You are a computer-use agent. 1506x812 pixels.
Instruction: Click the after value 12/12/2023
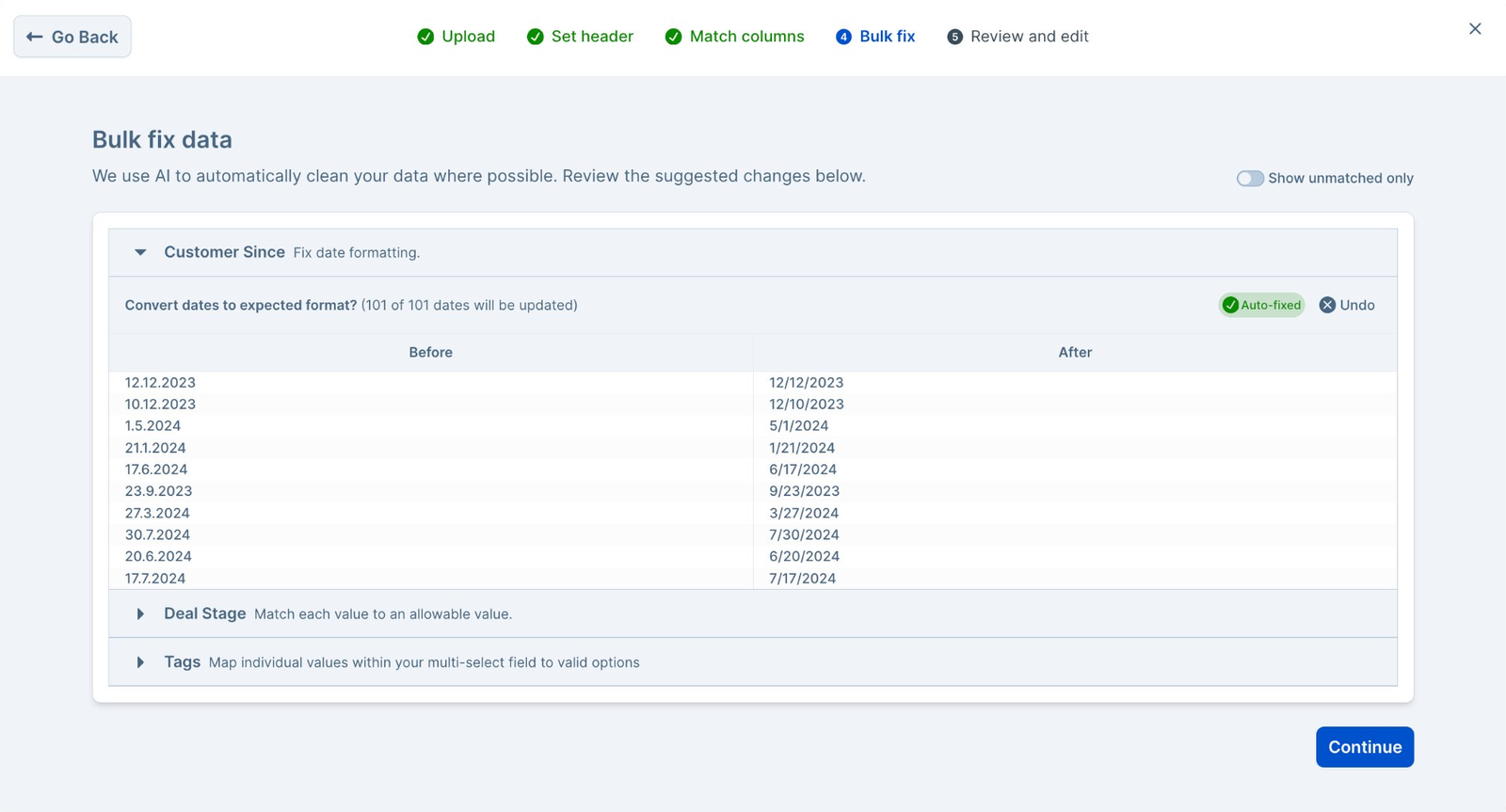(x=807, y=383)
